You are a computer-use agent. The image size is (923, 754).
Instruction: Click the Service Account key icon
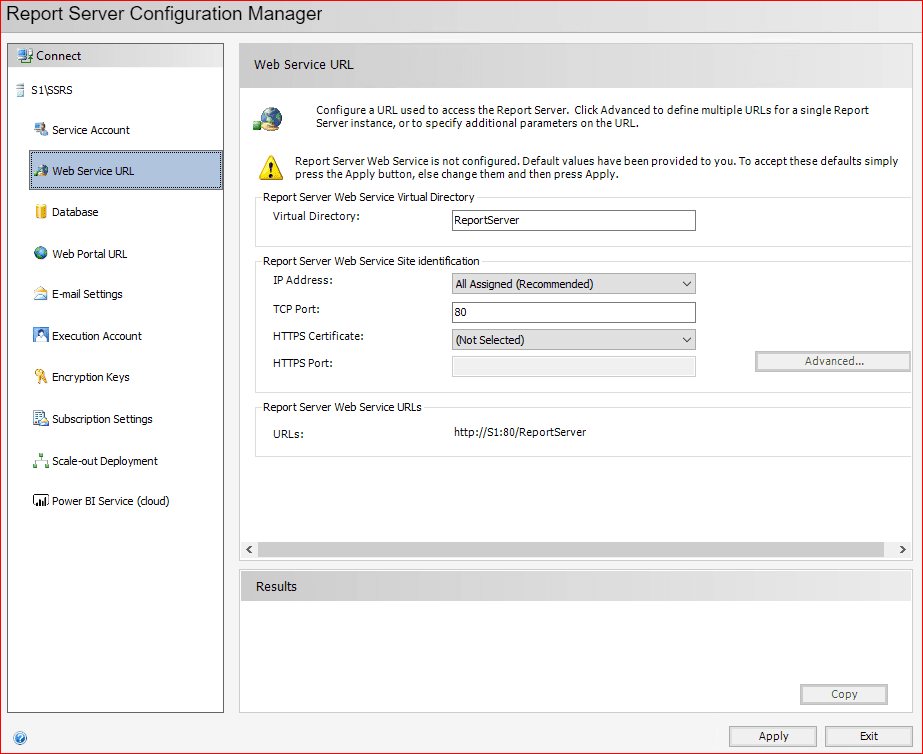click(x=41, y=129)
